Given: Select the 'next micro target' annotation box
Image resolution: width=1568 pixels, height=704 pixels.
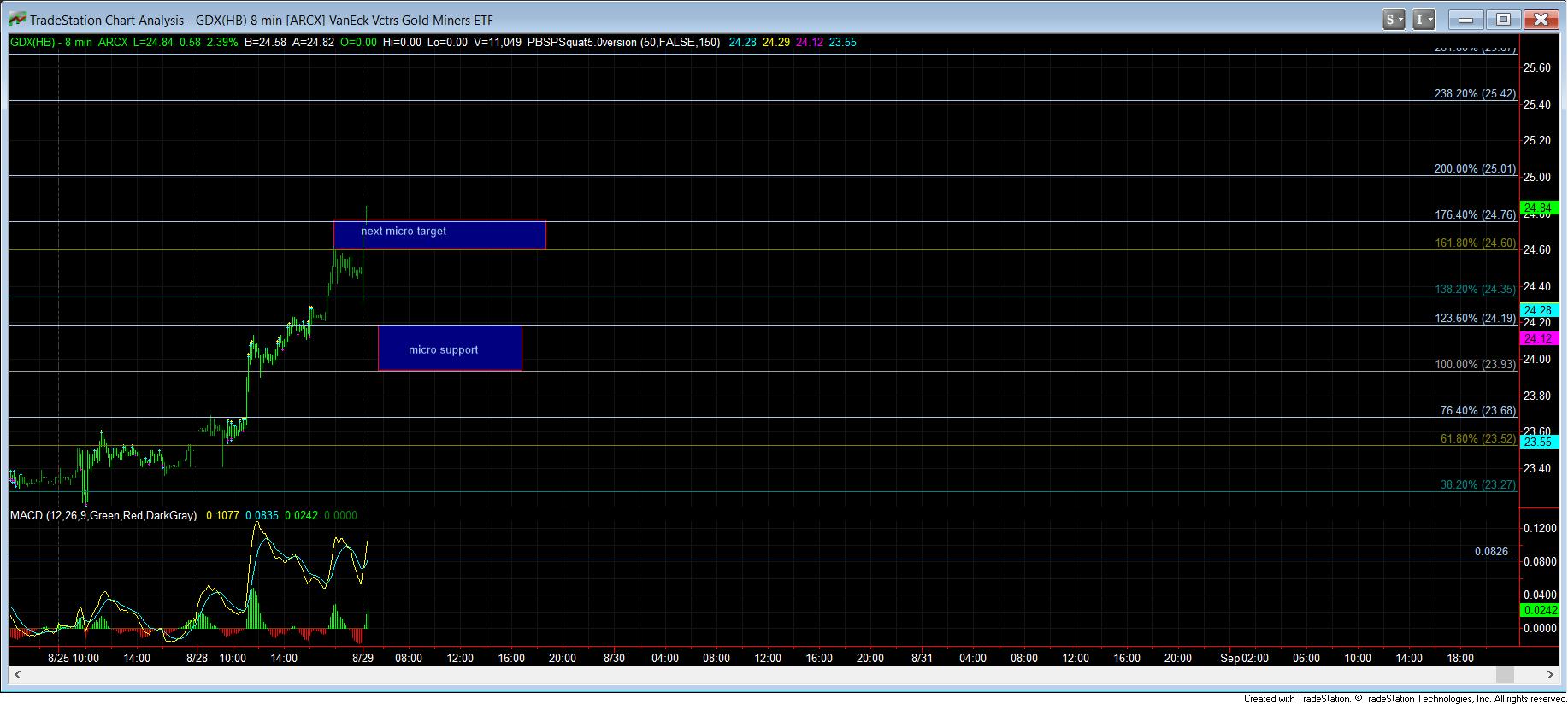Looking at the screenshot, I should click(x=439, y=235).
